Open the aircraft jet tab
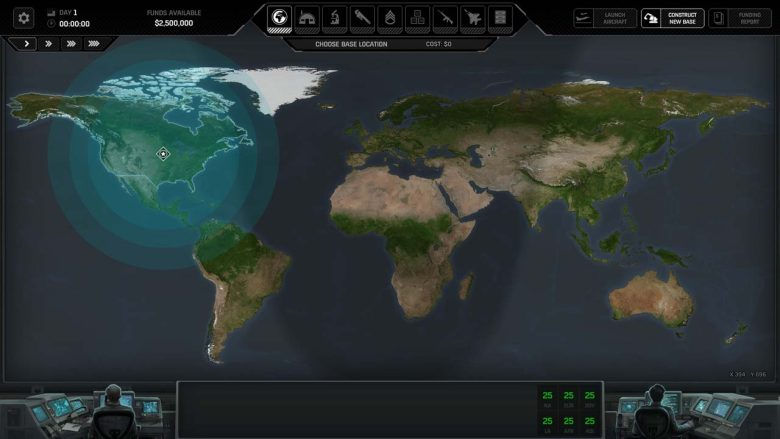Image resolution: width=780 pixels, height=439 pixels. [473, 18]
